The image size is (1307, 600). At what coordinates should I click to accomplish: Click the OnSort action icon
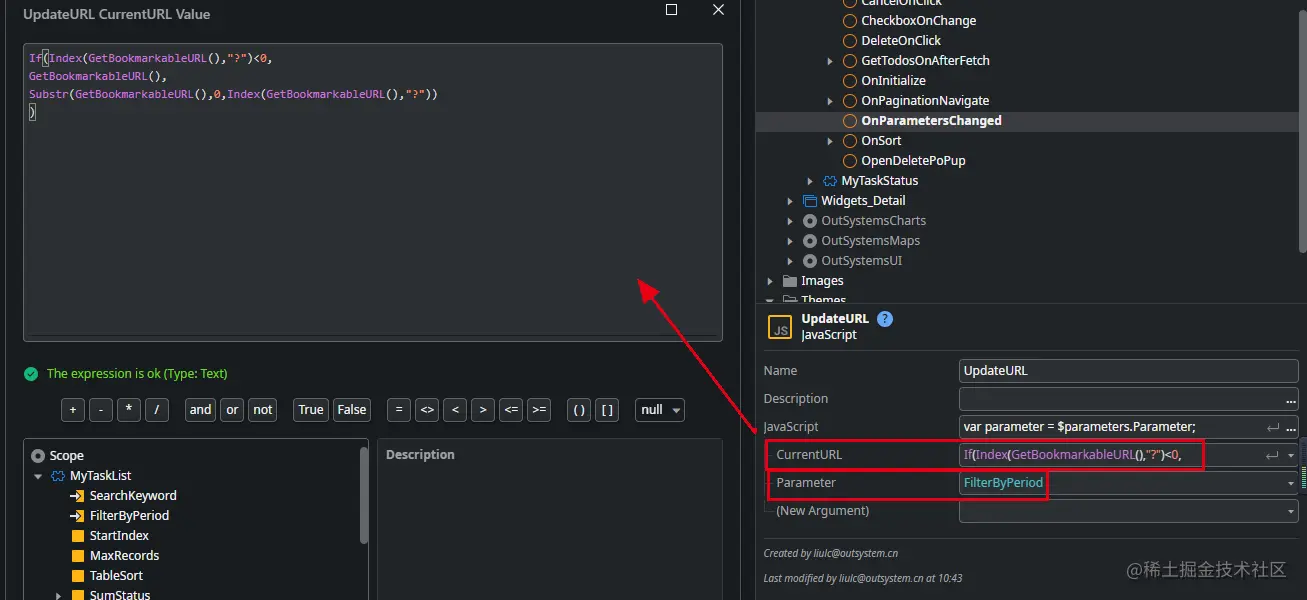tap(849, 140)
